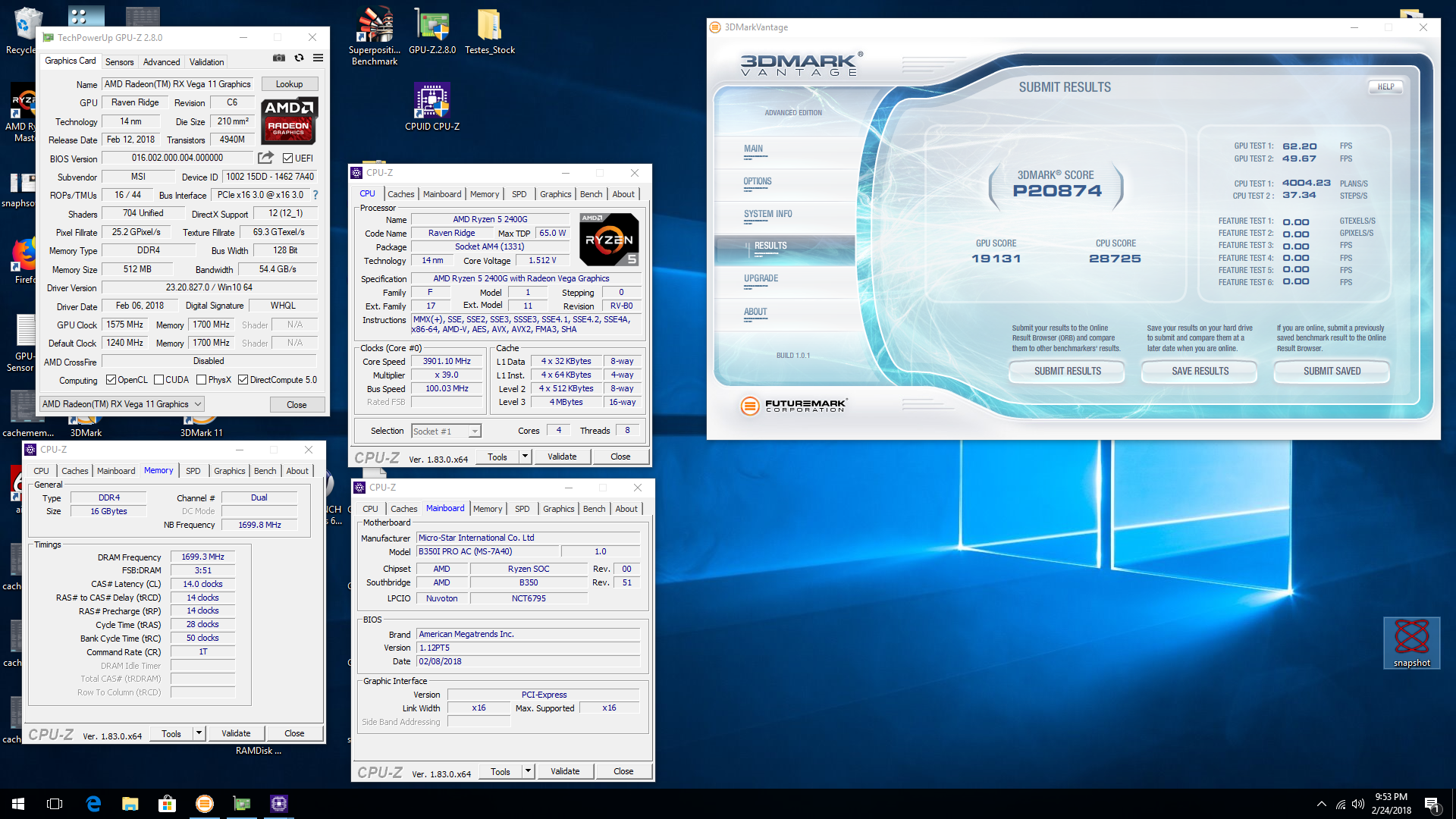Open Microsoft Edge from the taskbar
1456x819 pixels.
93,804
